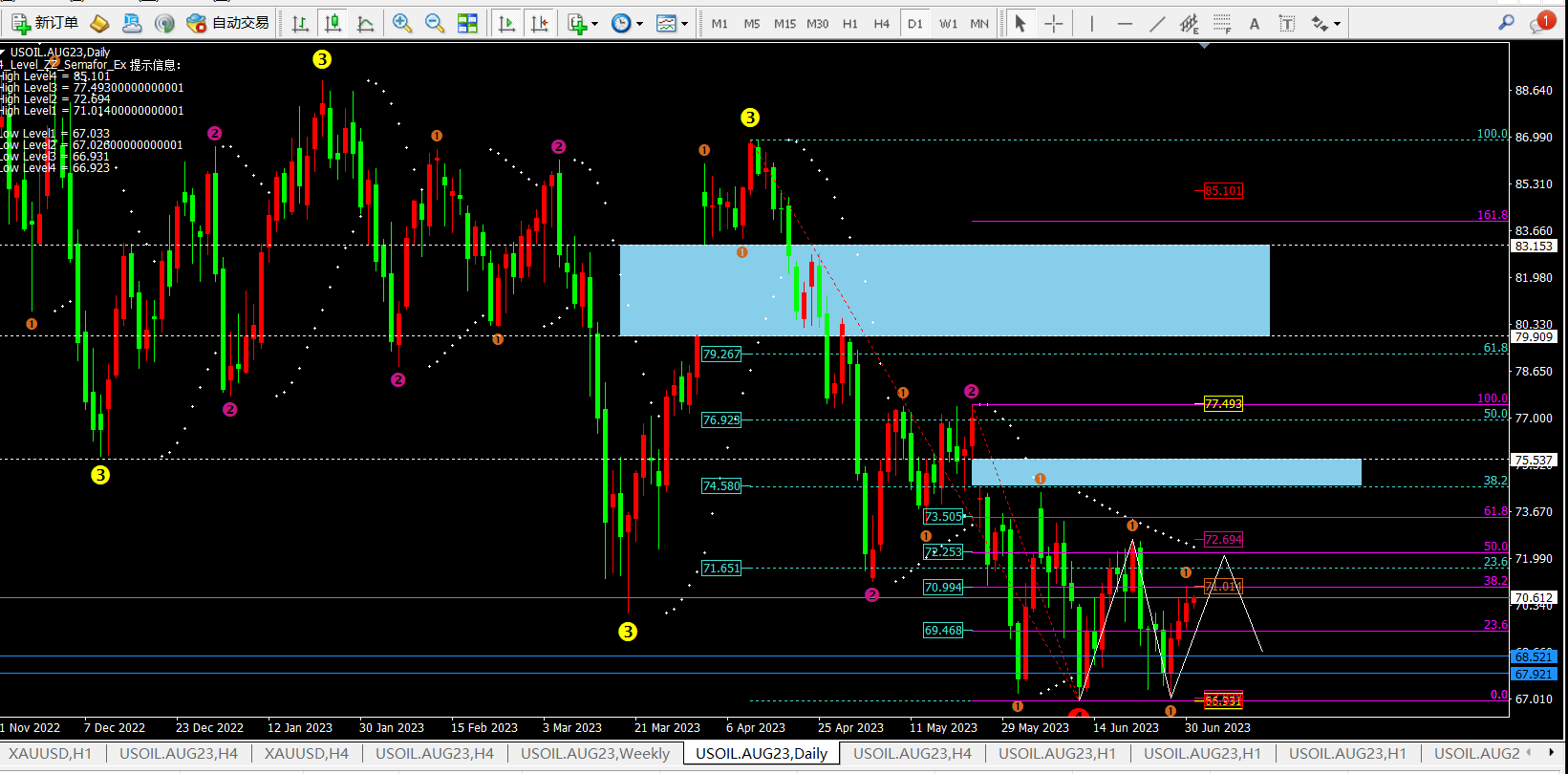1568x774 pixels.
Task: Expand the periods dropdown arrow
Action: tap(639, 24)
